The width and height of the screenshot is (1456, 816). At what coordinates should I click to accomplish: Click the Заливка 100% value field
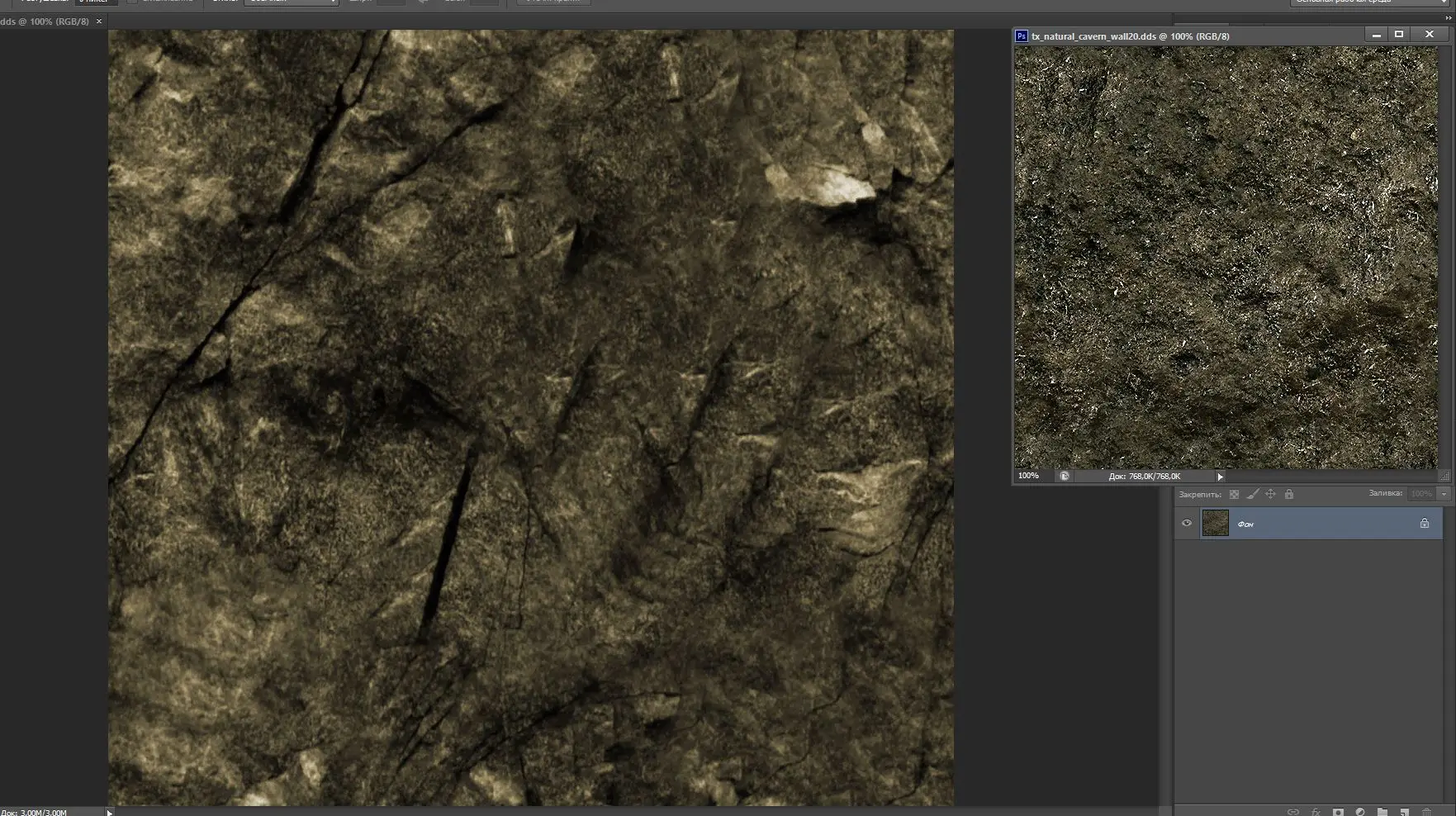(1421, 494)
